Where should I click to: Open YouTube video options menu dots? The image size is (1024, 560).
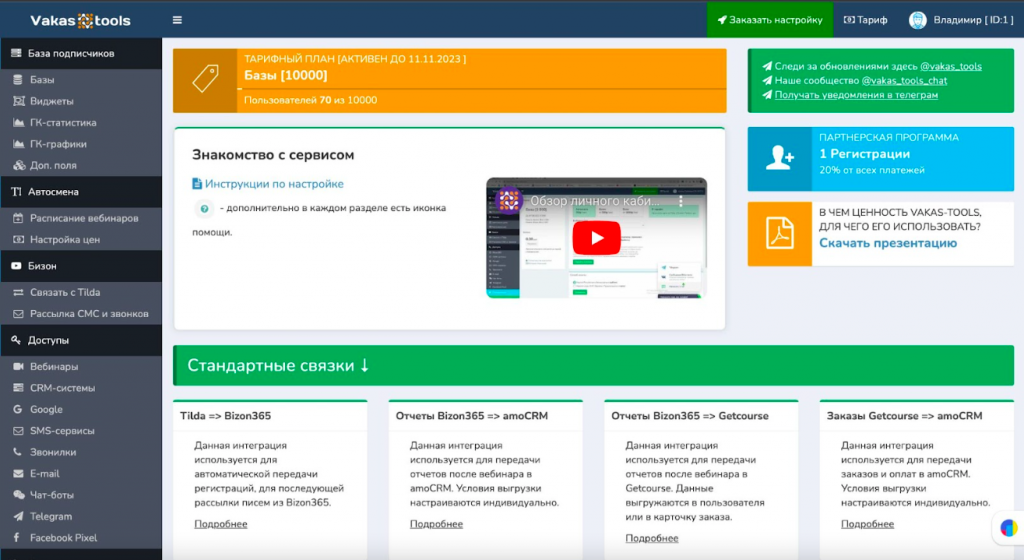click(680, 201)
